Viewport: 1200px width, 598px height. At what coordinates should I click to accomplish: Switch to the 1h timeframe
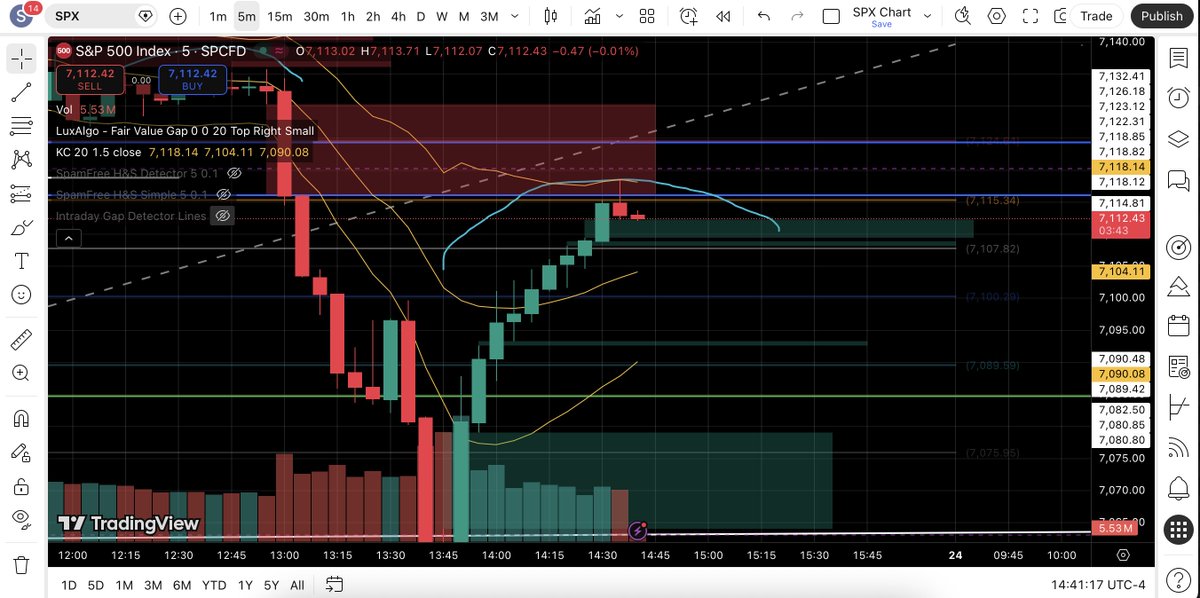347,16
